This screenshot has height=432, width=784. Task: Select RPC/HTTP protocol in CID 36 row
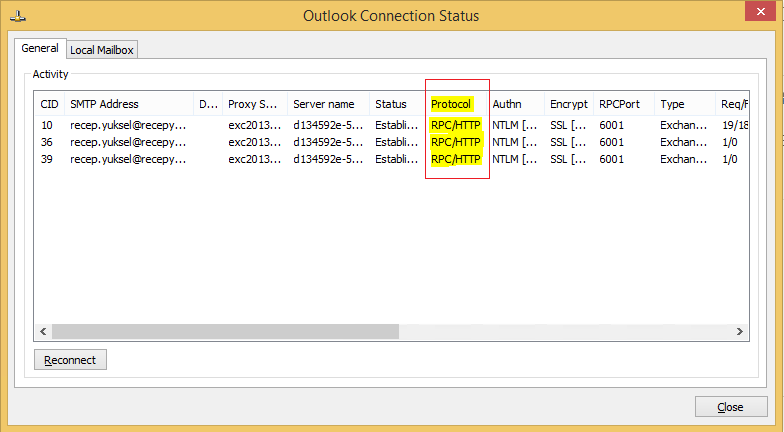[x=456, y=142]
